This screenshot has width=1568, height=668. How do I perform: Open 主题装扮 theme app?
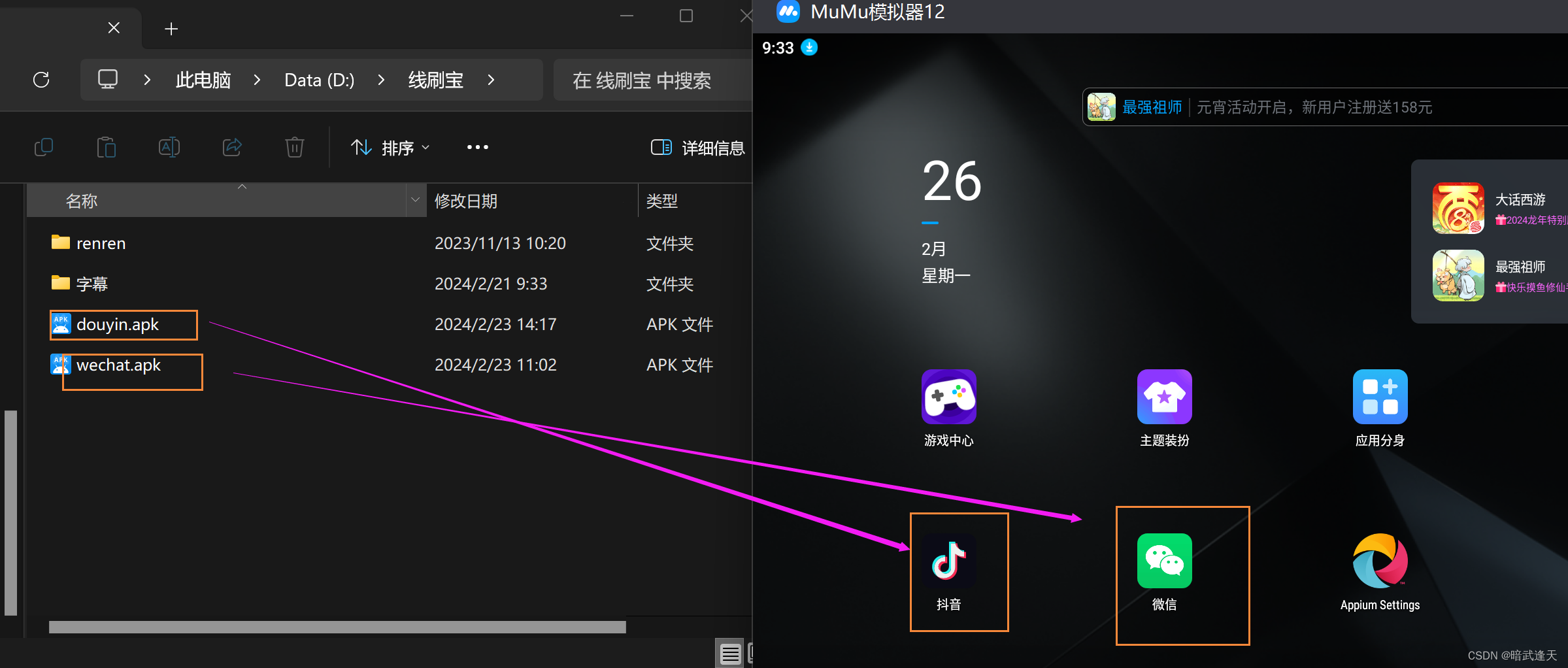pos(1164,397)
